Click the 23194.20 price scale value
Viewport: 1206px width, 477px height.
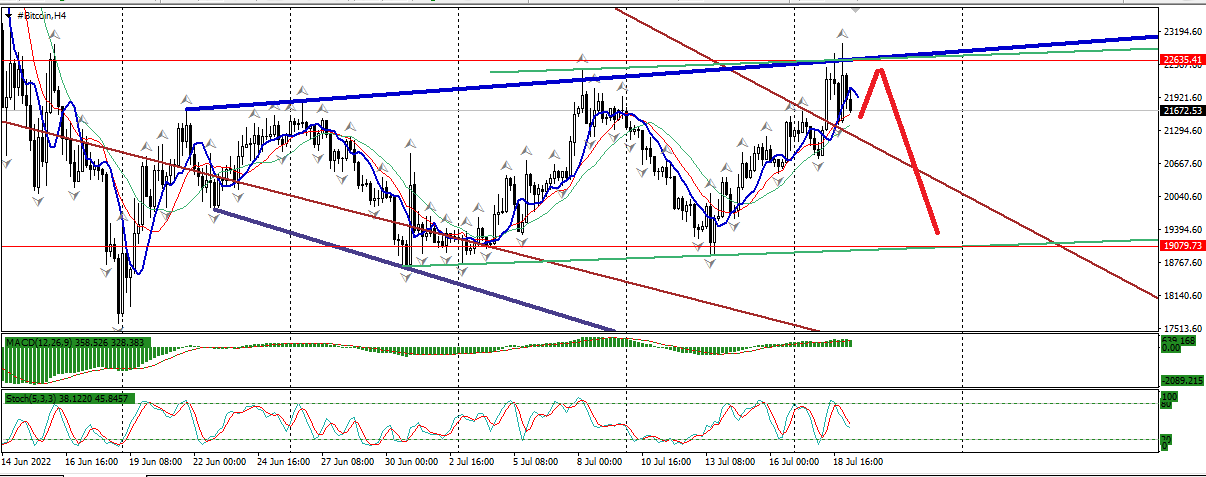(x=1181, y=33)
